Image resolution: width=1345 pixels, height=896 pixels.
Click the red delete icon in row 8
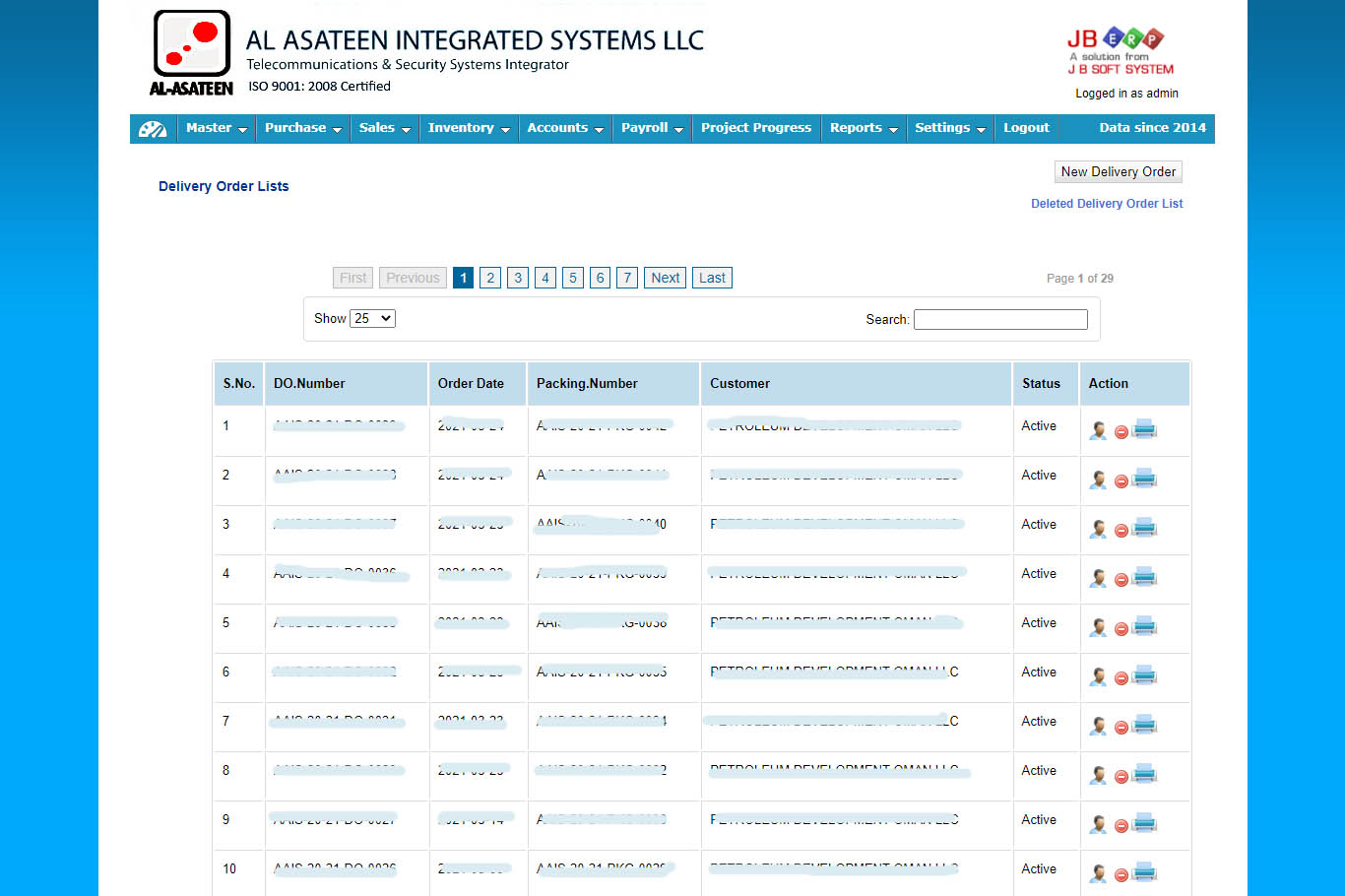pyautogui.click(x=1121, y=777)
